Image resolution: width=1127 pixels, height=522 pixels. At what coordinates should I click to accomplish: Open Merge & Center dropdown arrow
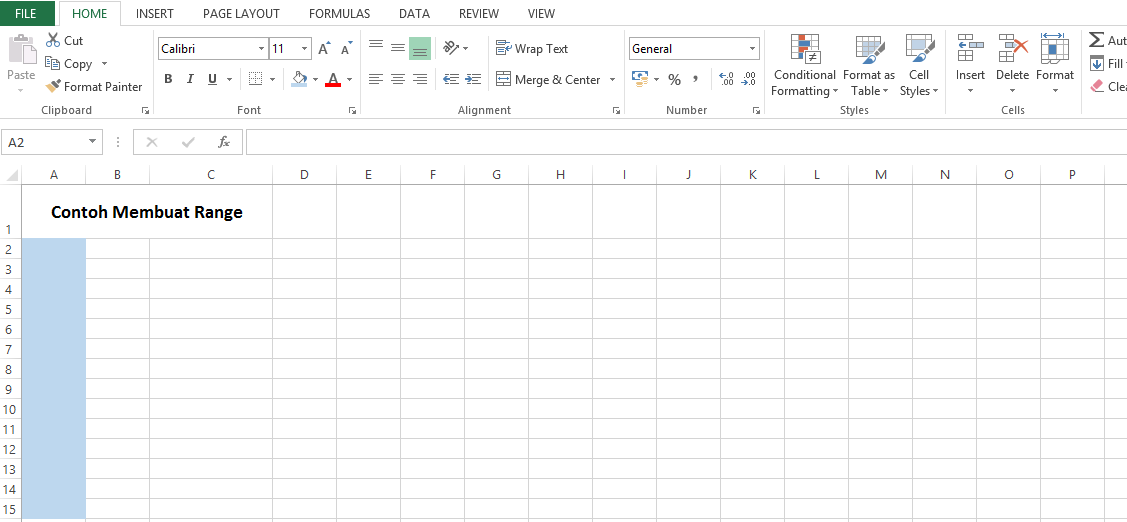612,80
